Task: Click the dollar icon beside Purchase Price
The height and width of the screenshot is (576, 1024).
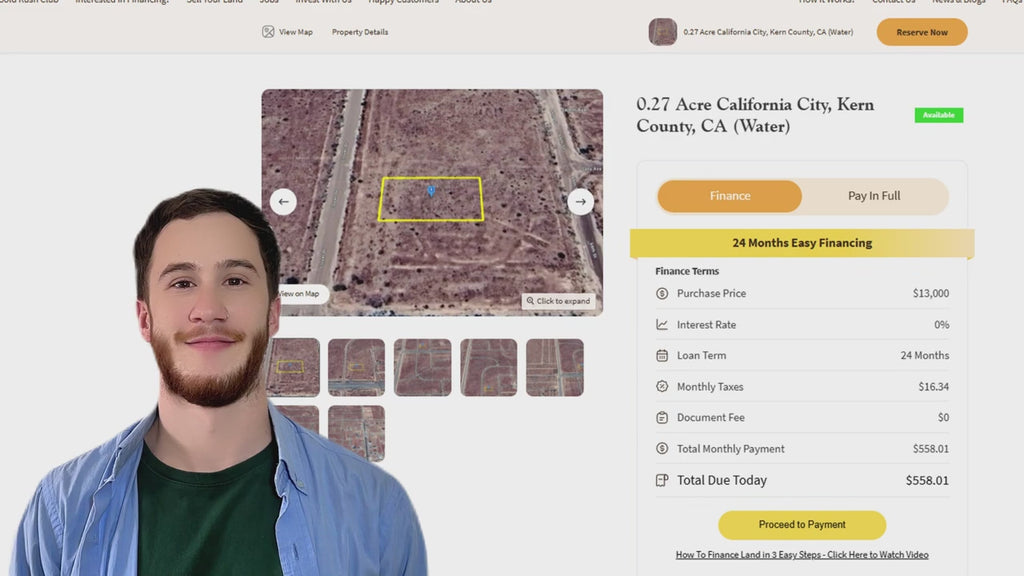Action: click(662, 294)
